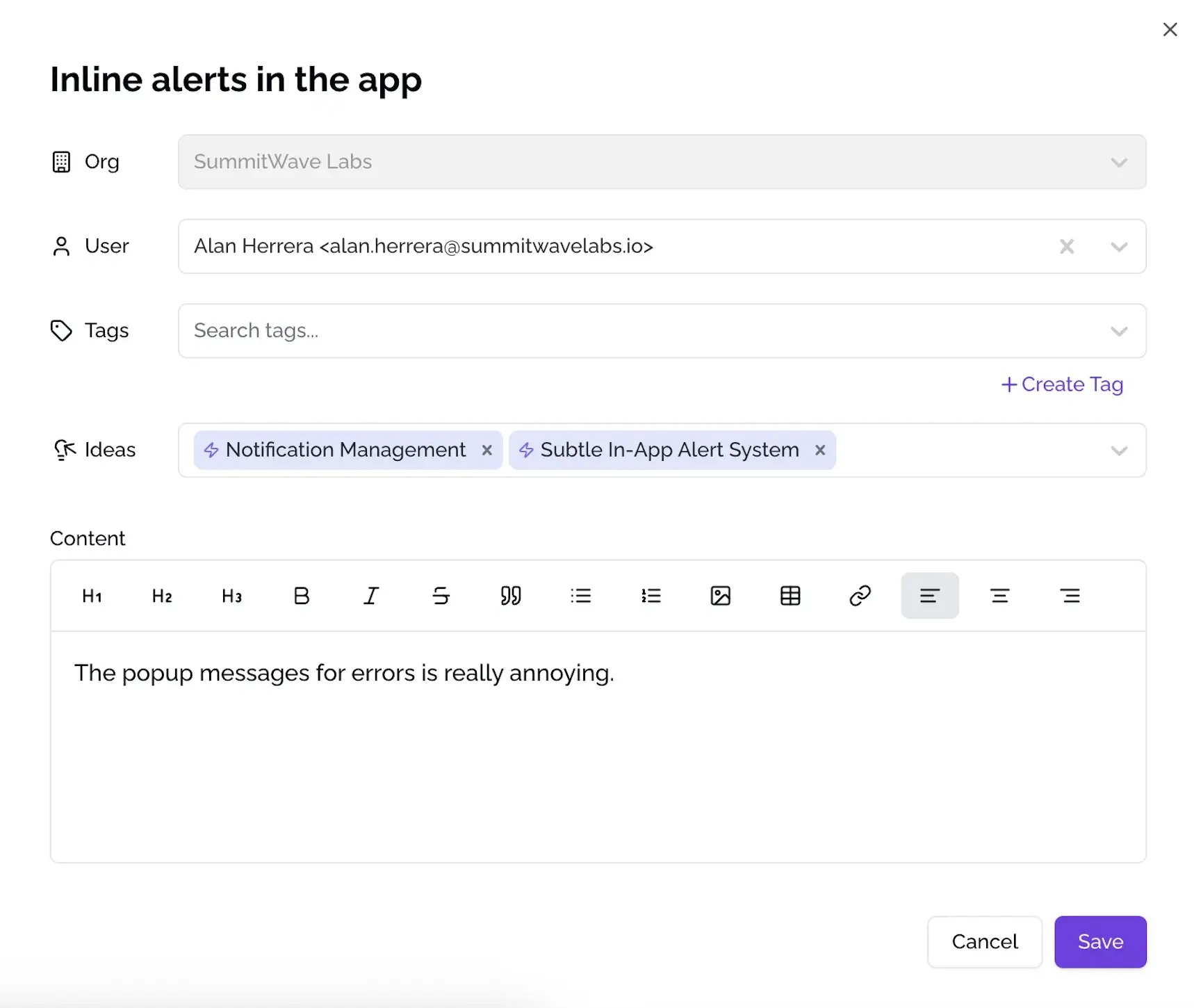Enable center text alignment

[x=1000, y=595]
